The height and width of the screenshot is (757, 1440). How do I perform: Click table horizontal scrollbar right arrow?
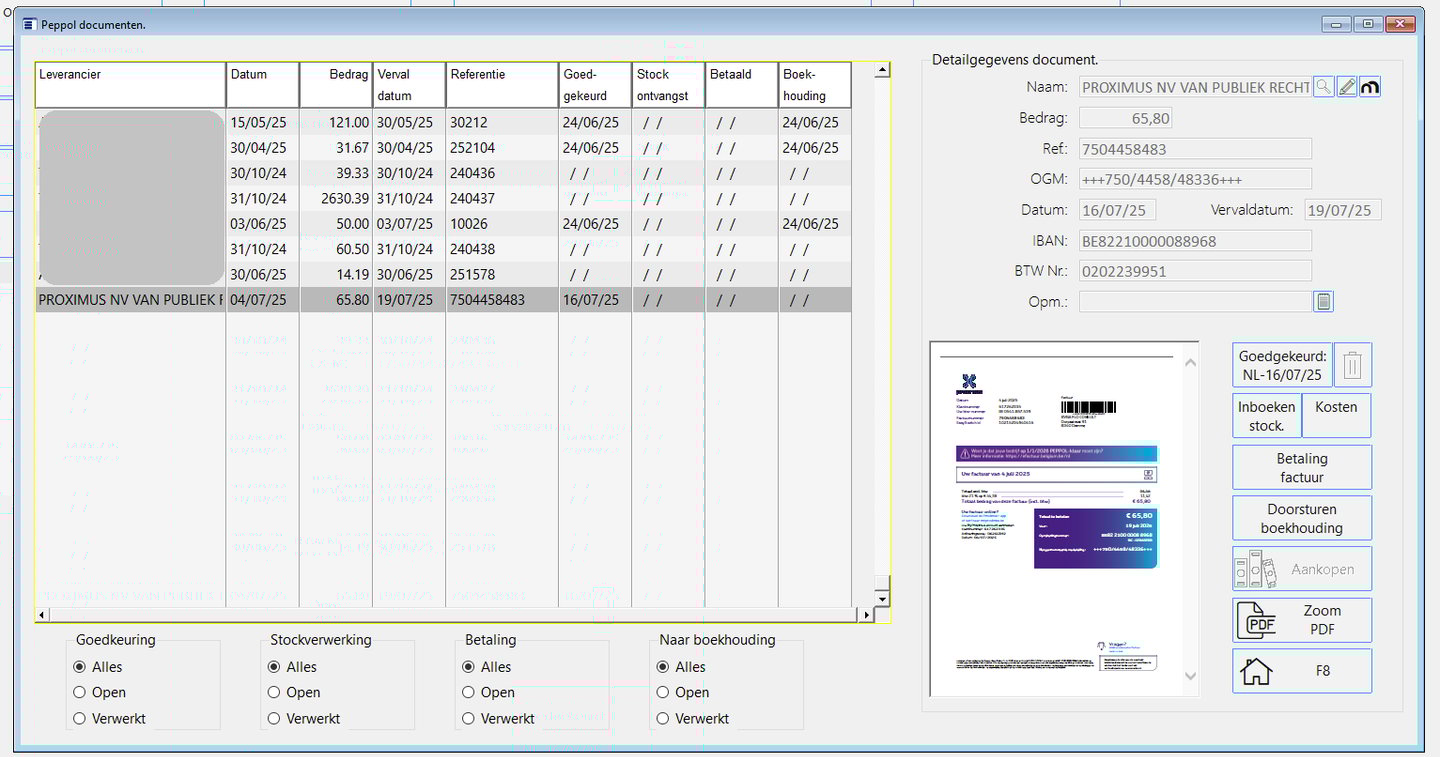[x=867, y=615]
